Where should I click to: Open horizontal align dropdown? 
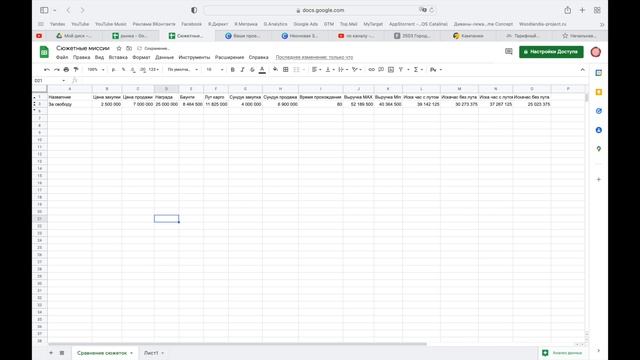(317, 70)
